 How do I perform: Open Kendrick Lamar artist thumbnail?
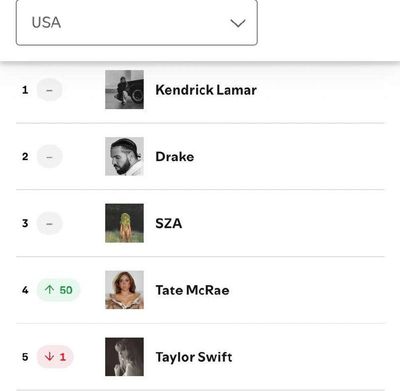click(x=124, y=89)
